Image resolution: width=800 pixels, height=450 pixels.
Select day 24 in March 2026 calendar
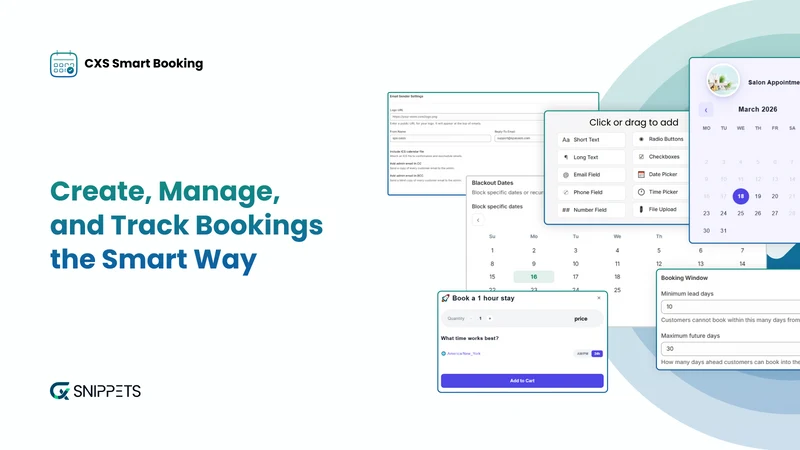point(723,213)
